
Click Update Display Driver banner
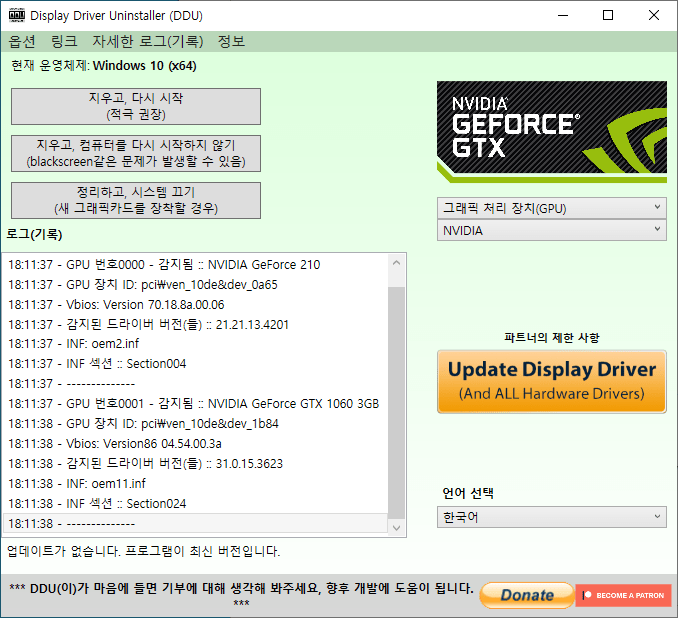click(x=552, y=382)
